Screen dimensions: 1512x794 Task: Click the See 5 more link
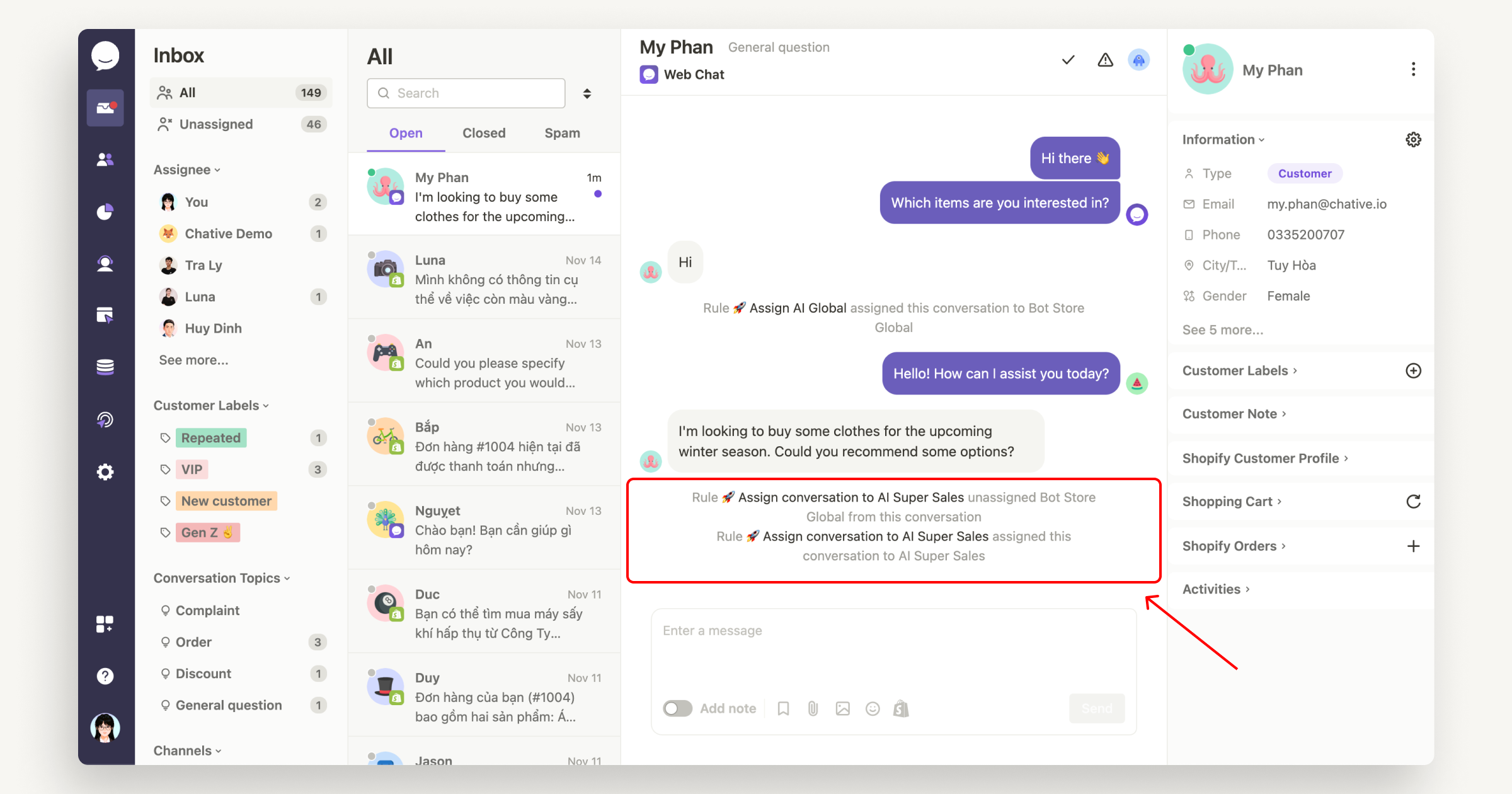[x=1222, y=330]
